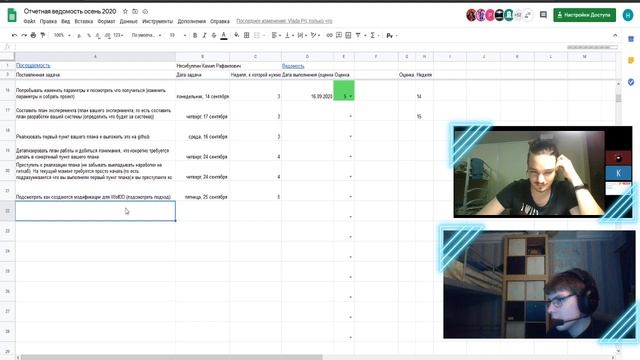640x360 pixels.
Task: Click the vertical scrollbar thumb
Action: [618, 98]
